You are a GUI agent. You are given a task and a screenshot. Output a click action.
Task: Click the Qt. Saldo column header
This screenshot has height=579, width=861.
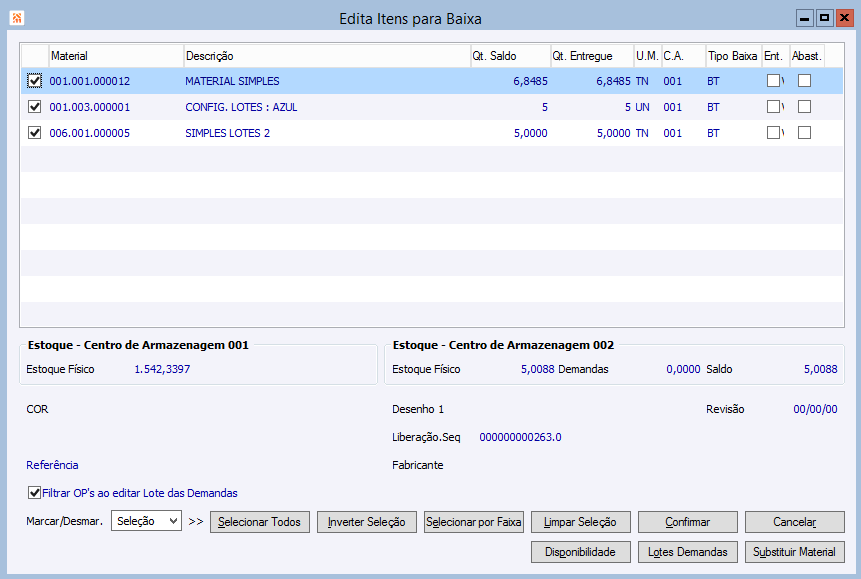510,56
